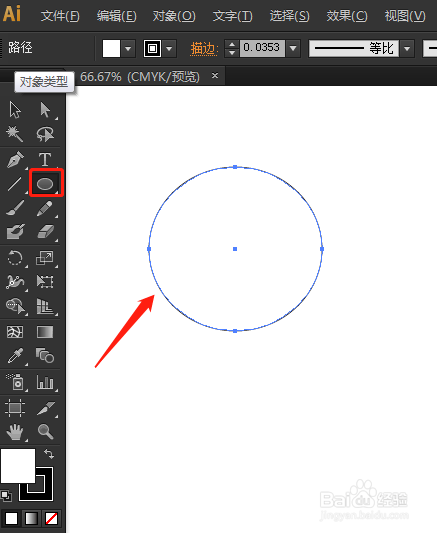Open the 描边 stroke panel link
This screenshot has height=533, width=437.
pos(204,49)
